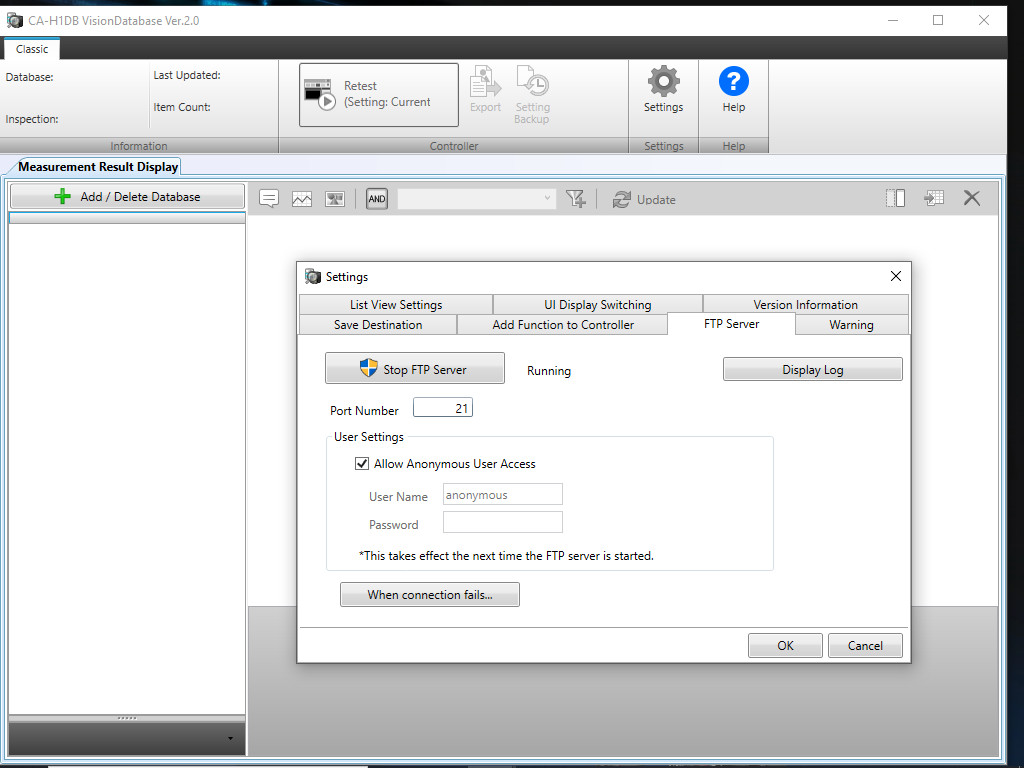Image resolution: width=1024 pixels, height=768 pixels.
Task: Click the FTP status text Running
Action: 549,370
